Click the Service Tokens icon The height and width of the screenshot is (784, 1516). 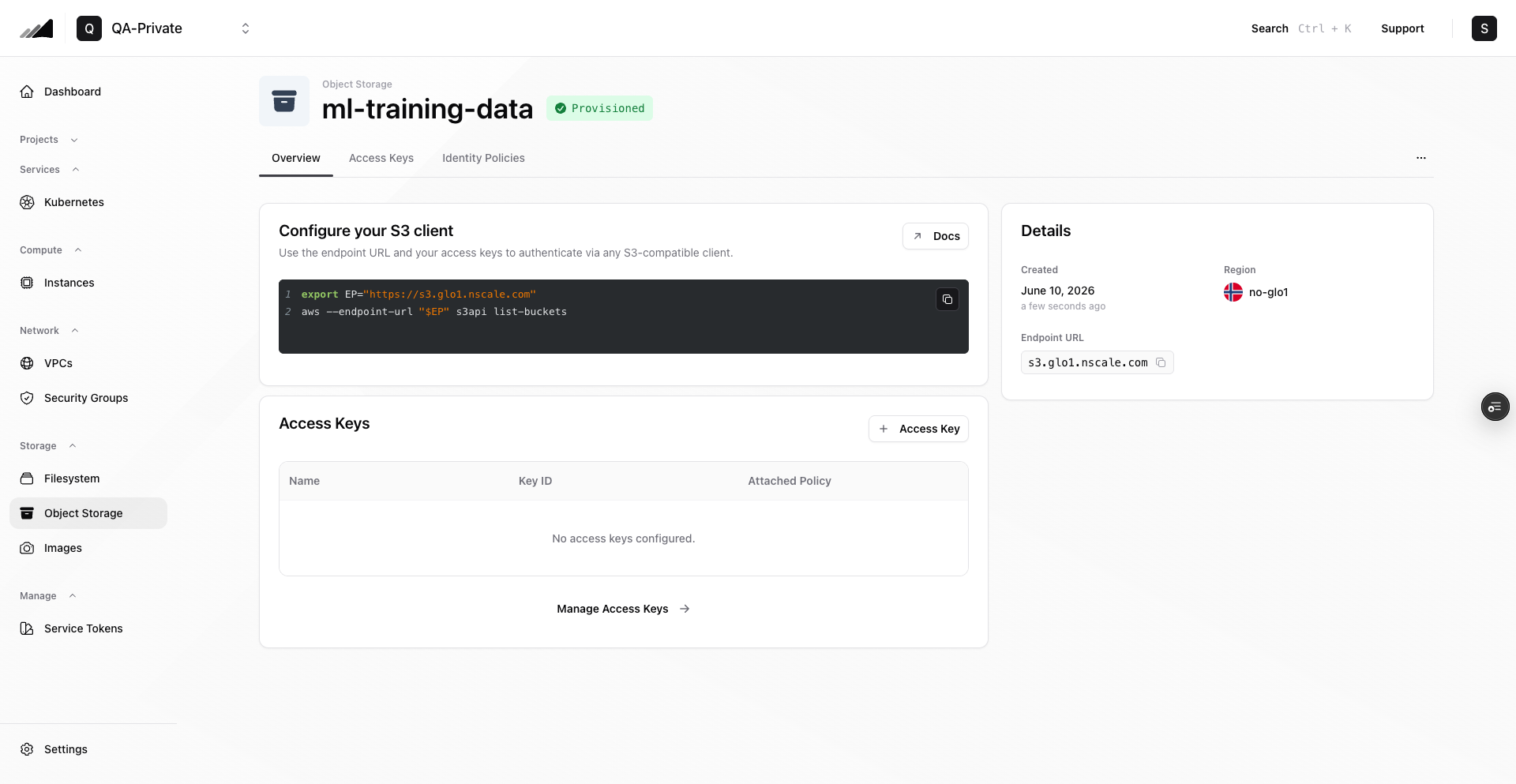point(27,628)
